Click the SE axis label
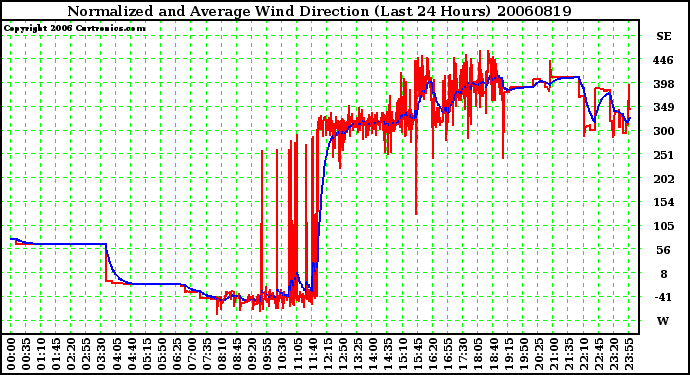Screen dimensions: 690x375 tap(664, 37)
